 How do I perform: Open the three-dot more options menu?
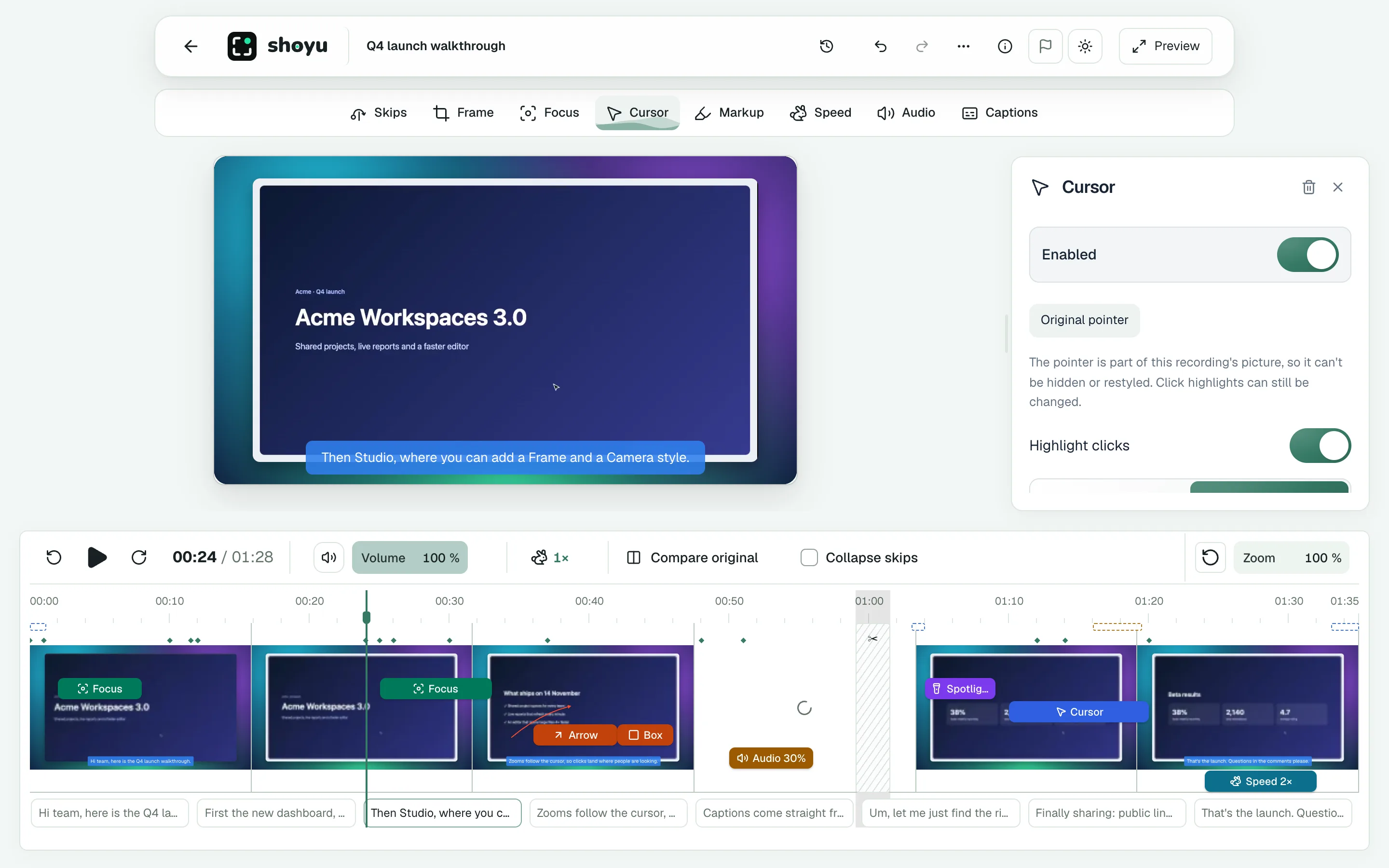coord(963,46)
